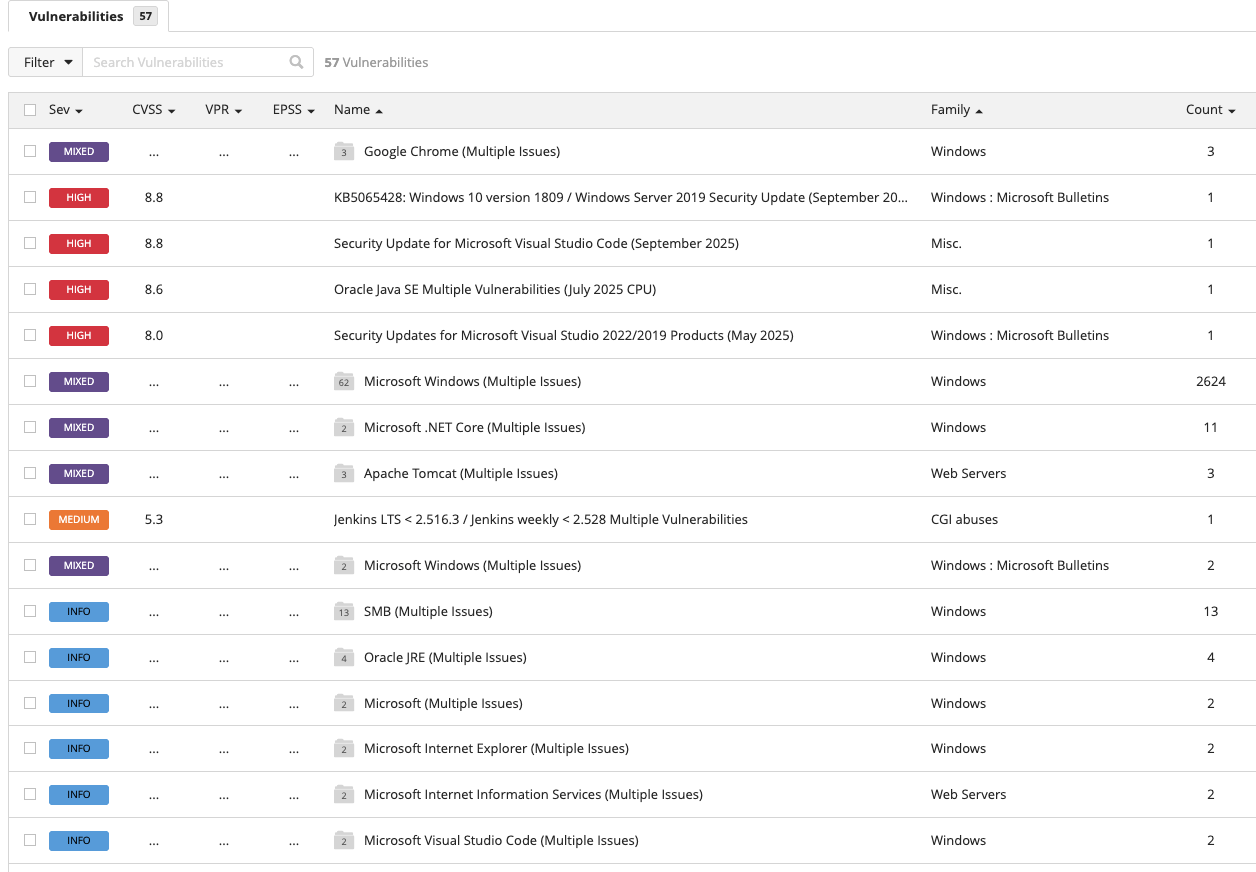Click the search magnifier icon
The image size is (1256, 872).
[x=296, y=62]
